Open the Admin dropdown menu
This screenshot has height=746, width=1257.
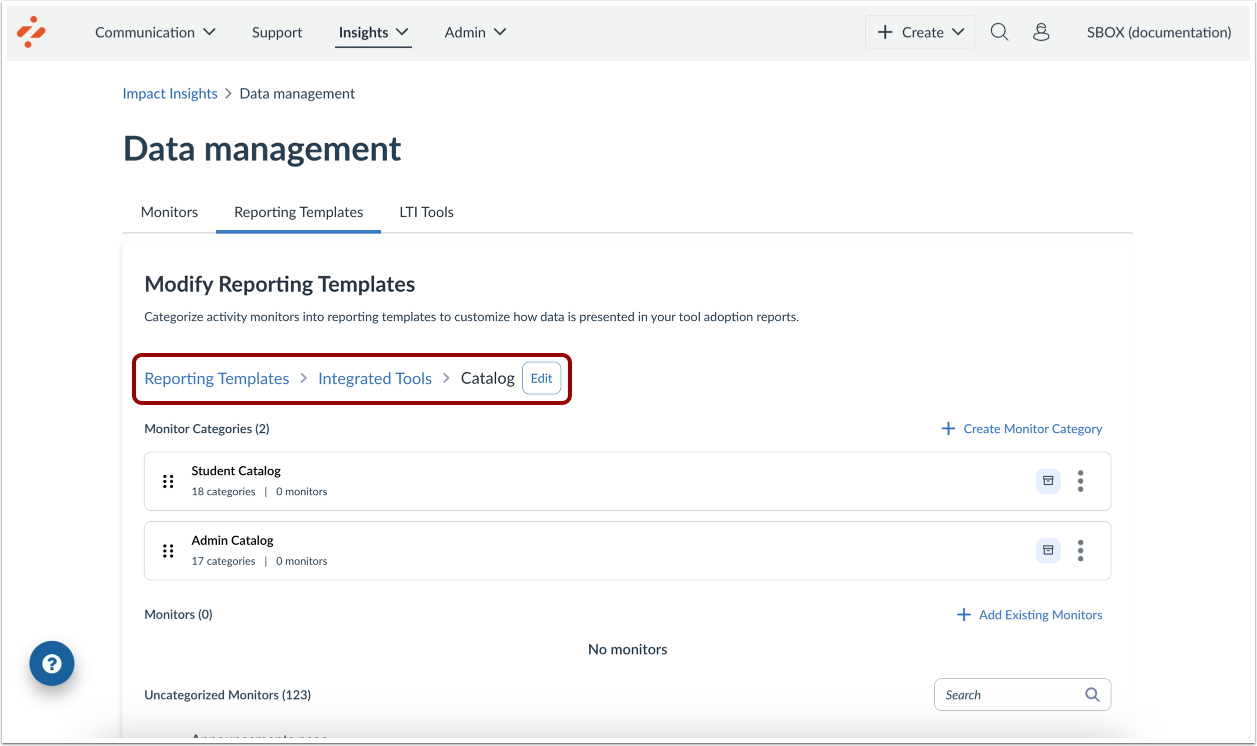point(475,31)
